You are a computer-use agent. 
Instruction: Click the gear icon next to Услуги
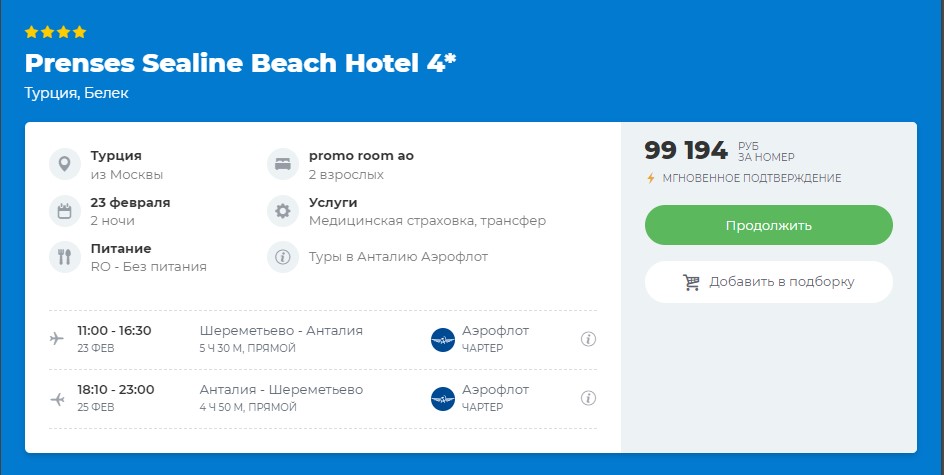[283, 211]
